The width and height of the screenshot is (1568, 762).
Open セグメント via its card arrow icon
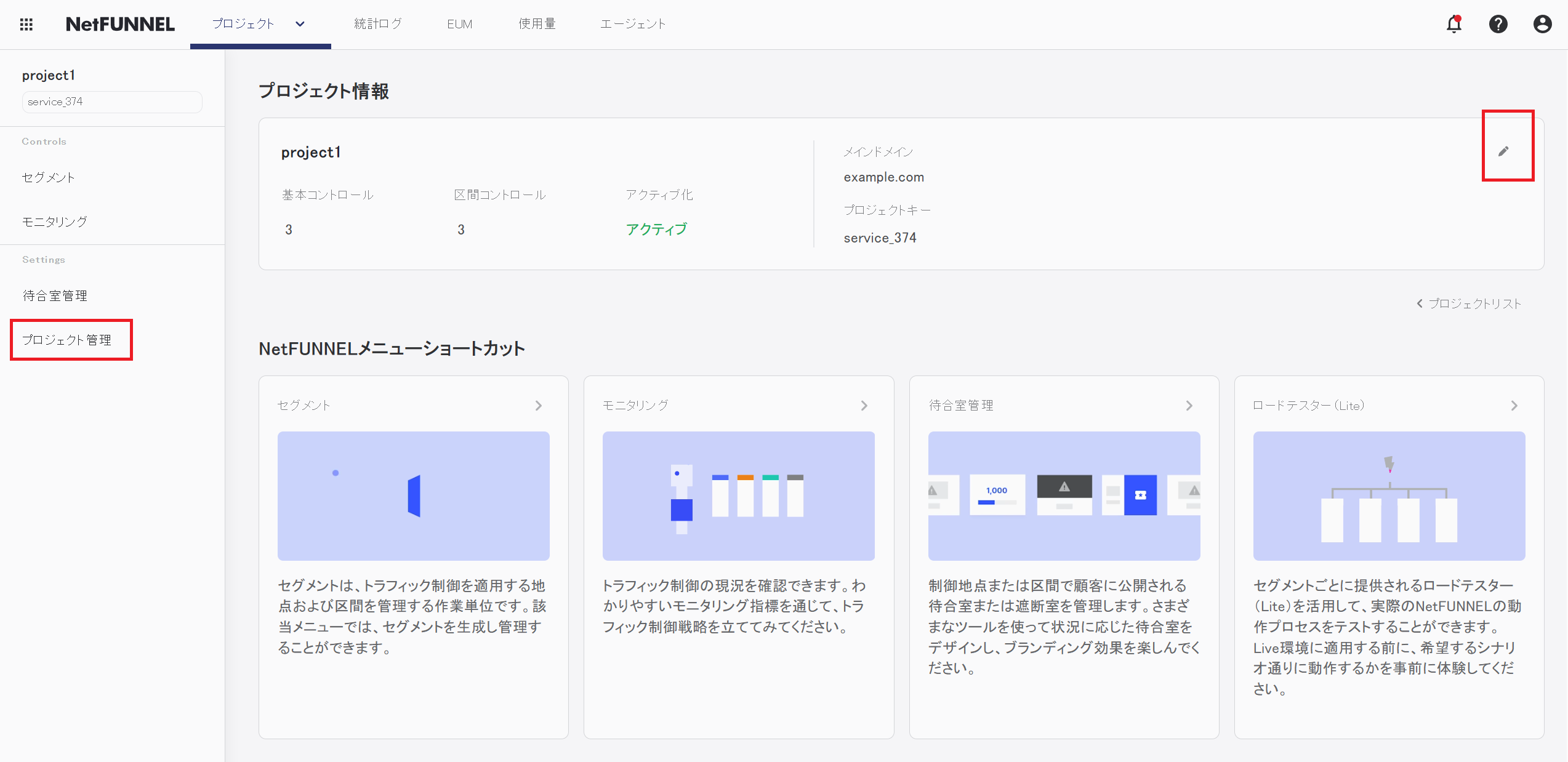[x=539, y=405]
